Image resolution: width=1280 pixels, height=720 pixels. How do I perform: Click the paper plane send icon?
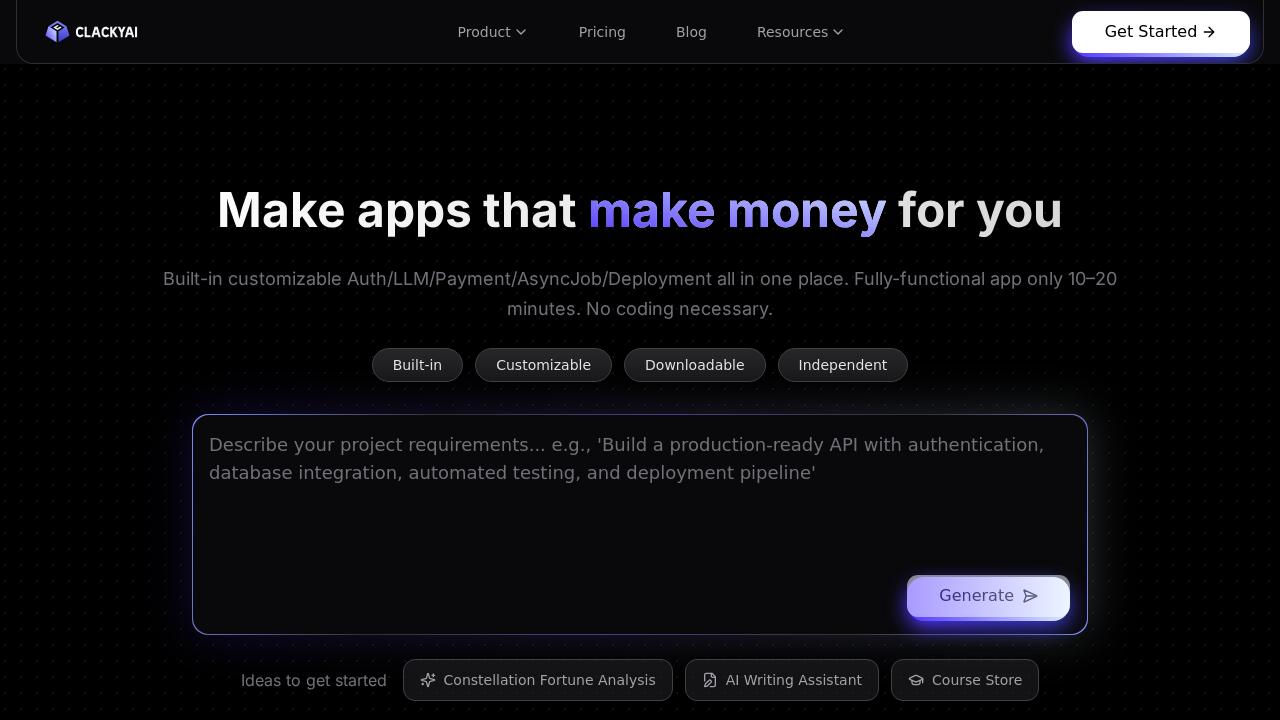click(1030, 596)
